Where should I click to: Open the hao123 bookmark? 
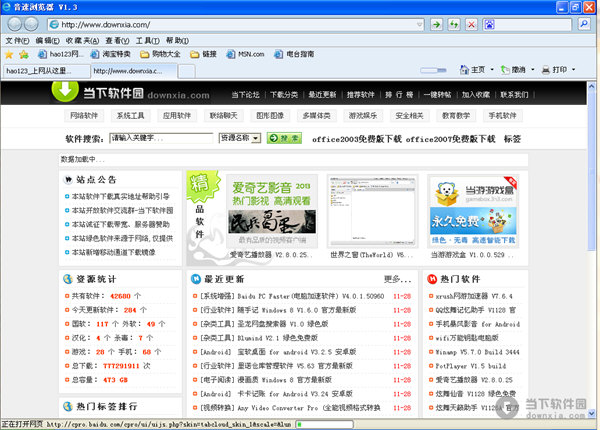(x=60, y=54)
